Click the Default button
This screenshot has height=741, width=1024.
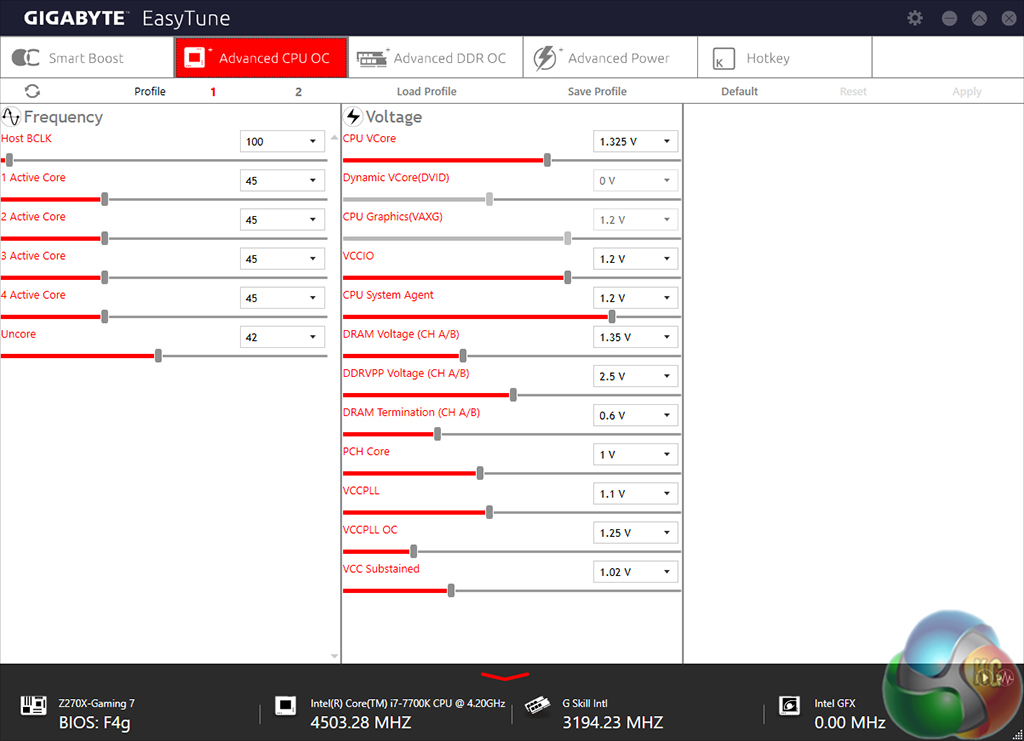click(x=739, y=91)
